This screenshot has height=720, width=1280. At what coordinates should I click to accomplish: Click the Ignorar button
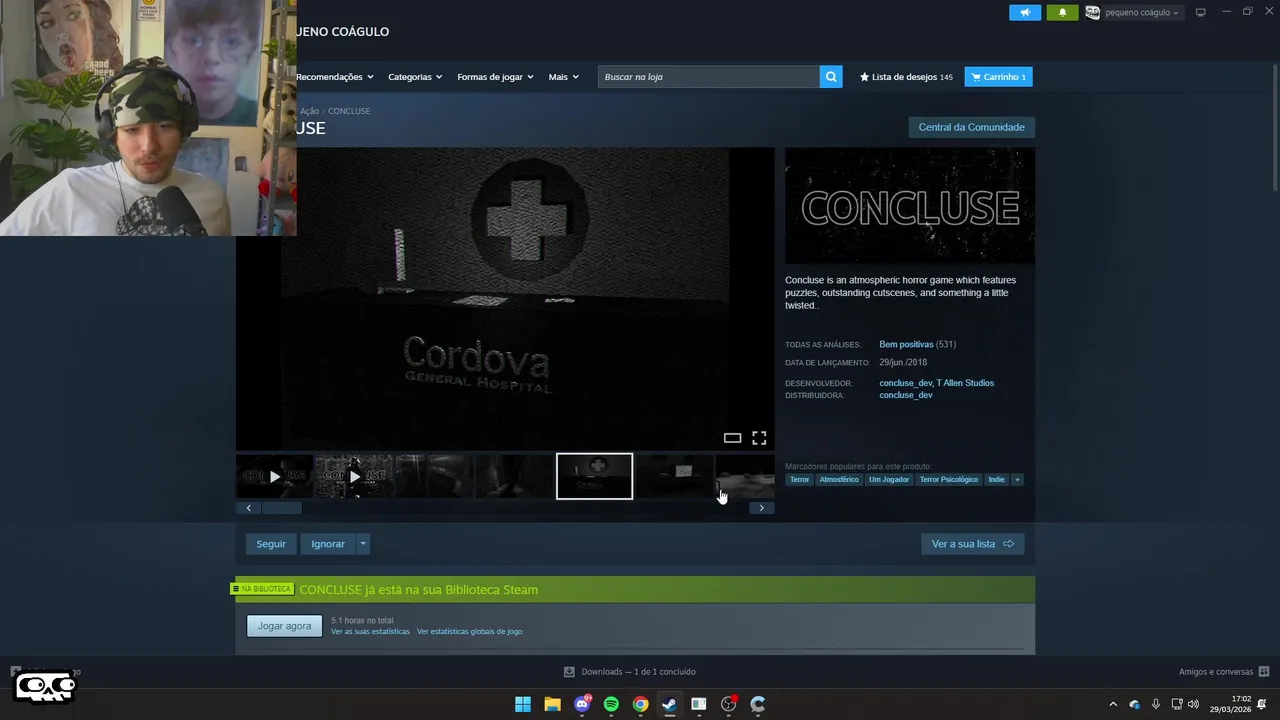328,544
